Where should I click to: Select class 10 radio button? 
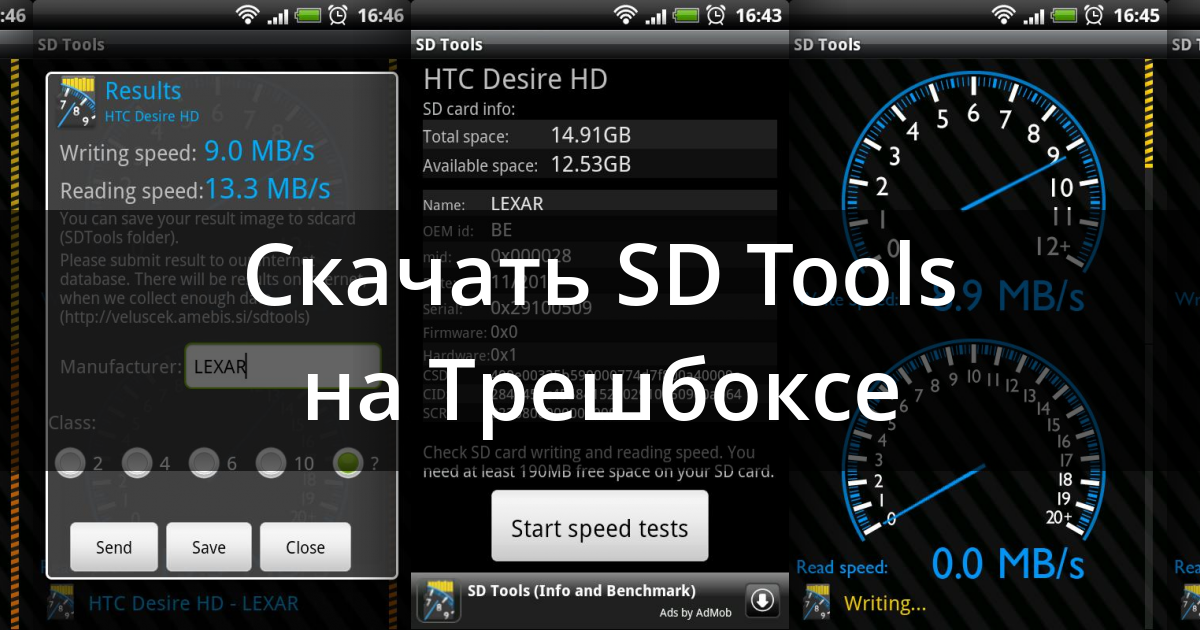point(271,462)
